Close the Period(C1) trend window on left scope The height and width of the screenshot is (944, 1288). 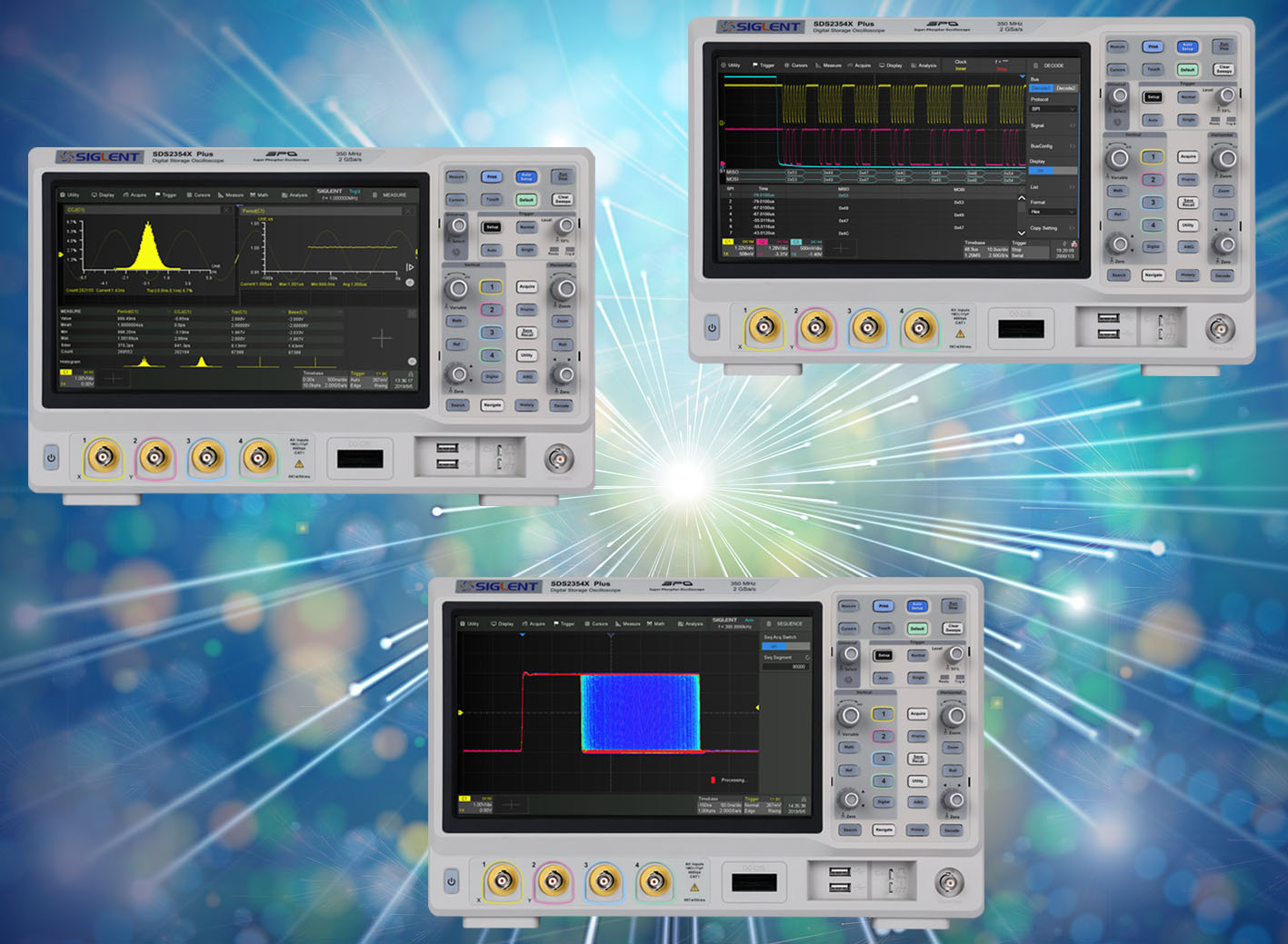pyautogui.click(x=408, y=211)
